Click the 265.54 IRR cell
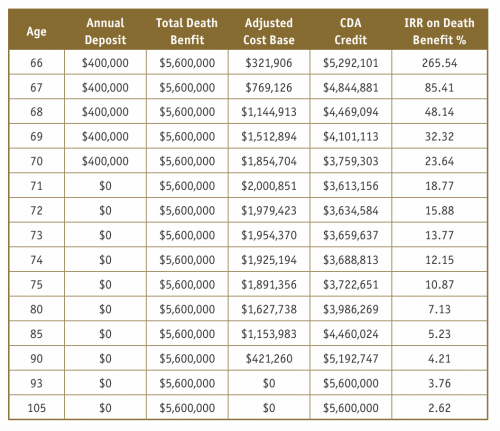 pos(439,63)
